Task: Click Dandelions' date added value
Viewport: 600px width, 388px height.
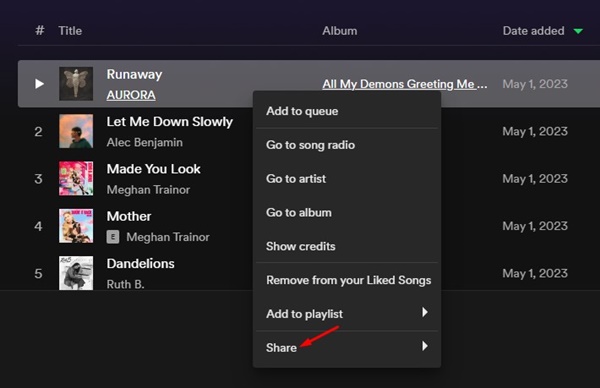Action: (x=535, y=274)
